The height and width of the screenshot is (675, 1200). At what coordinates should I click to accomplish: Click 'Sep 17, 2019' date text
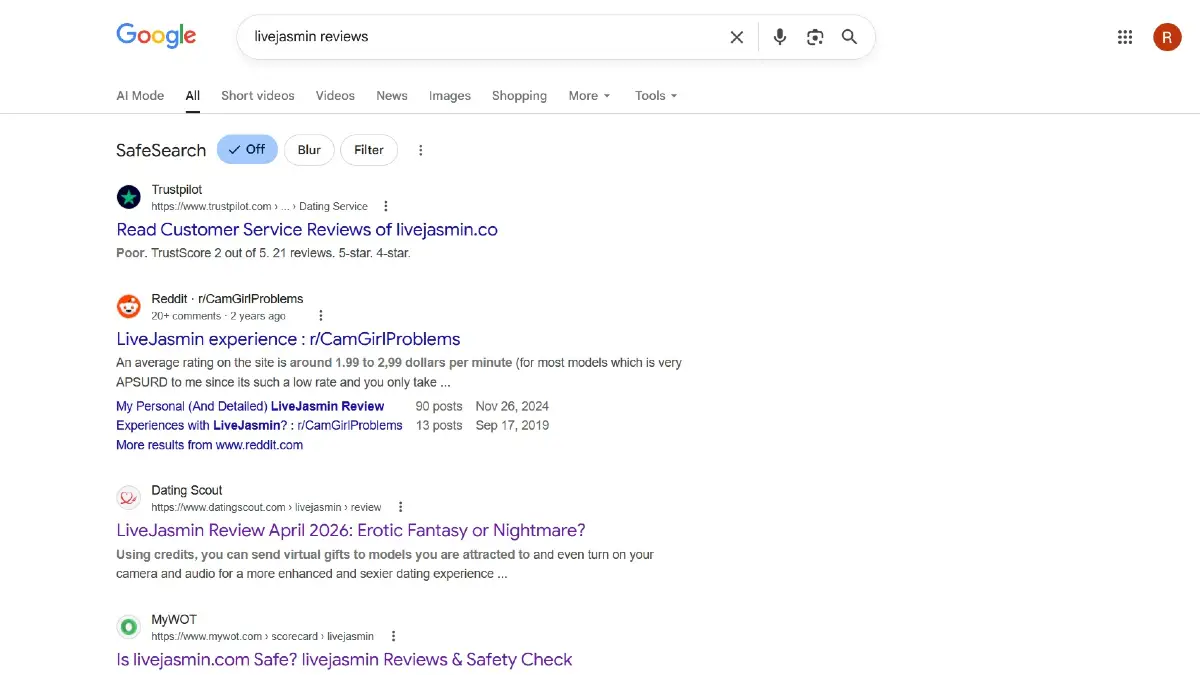pos(512,425)
